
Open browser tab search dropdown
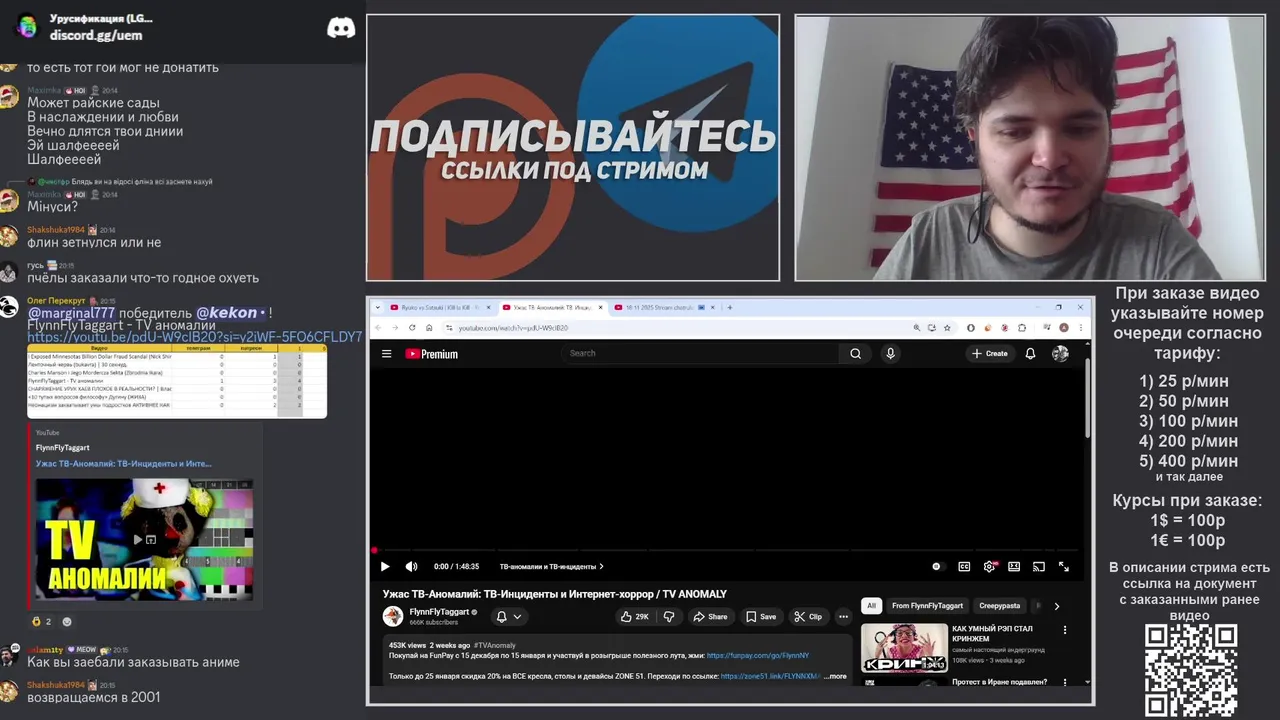378,307
